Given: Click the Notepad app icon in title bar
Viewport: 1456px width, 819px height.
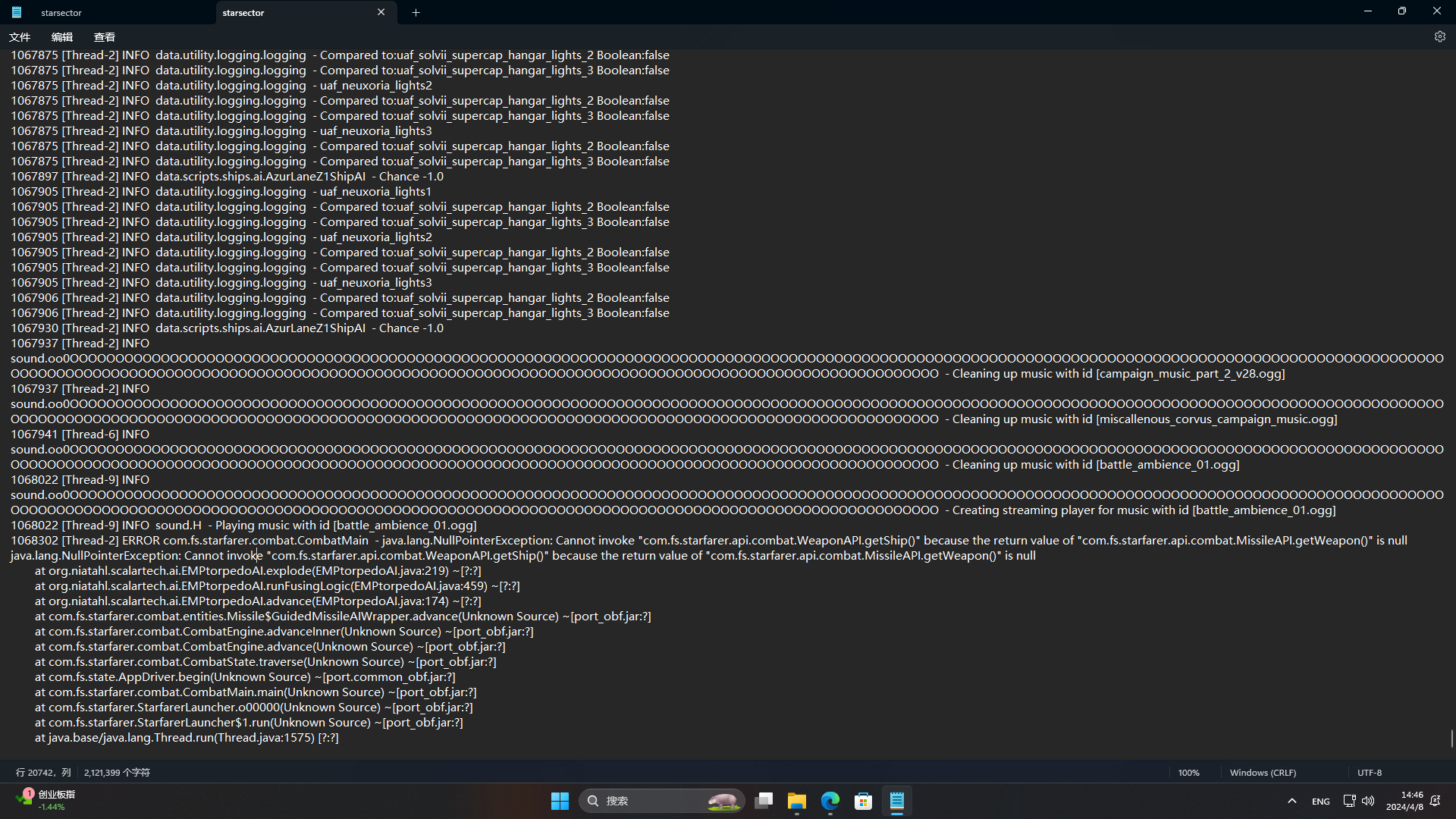Looking at the screenshot, I should [x=17, y=12].
